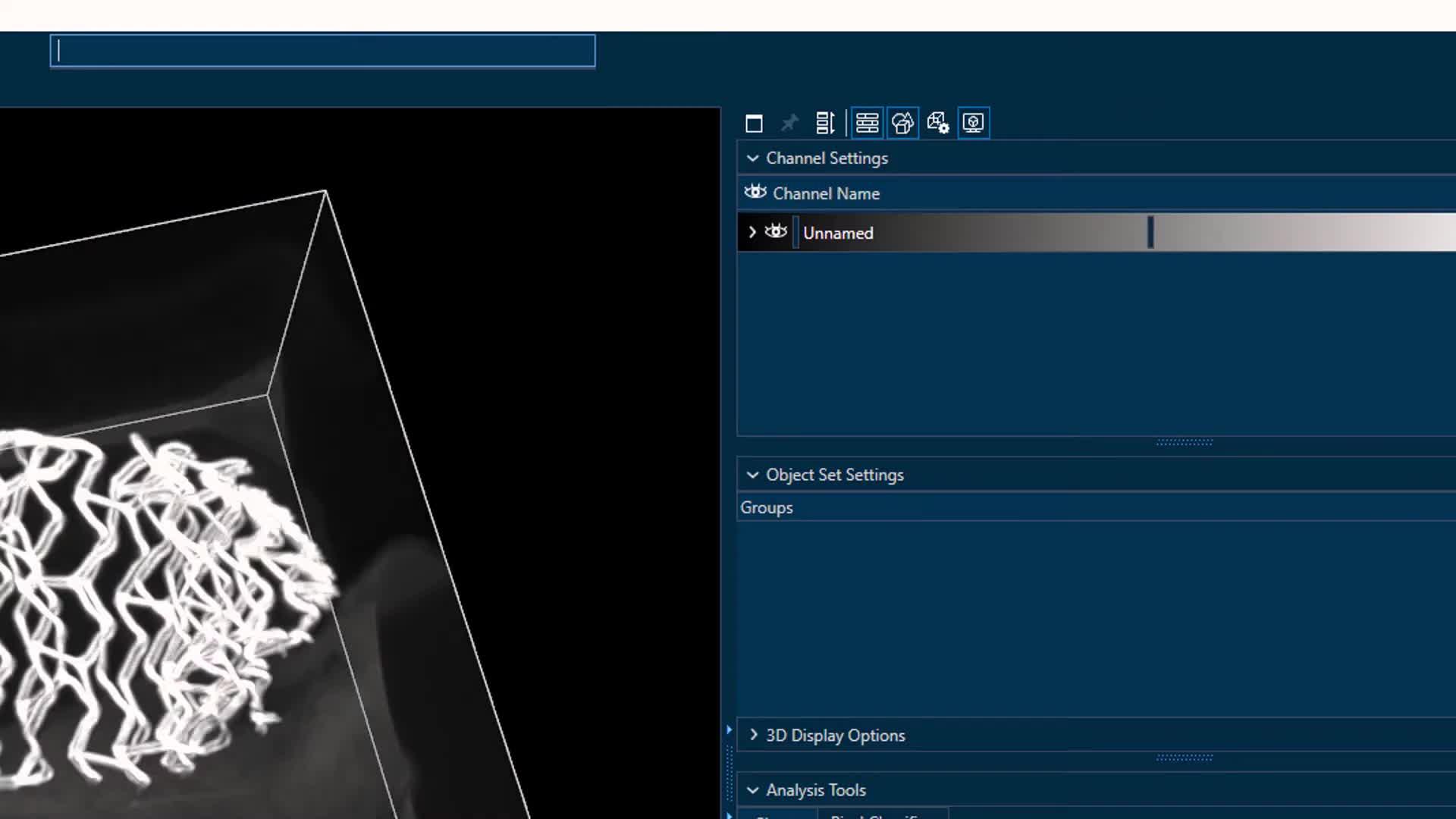Toggle the 3D objects shapes icon
The height and width of the screenshot is (819, 1456).
pos(902,123)
